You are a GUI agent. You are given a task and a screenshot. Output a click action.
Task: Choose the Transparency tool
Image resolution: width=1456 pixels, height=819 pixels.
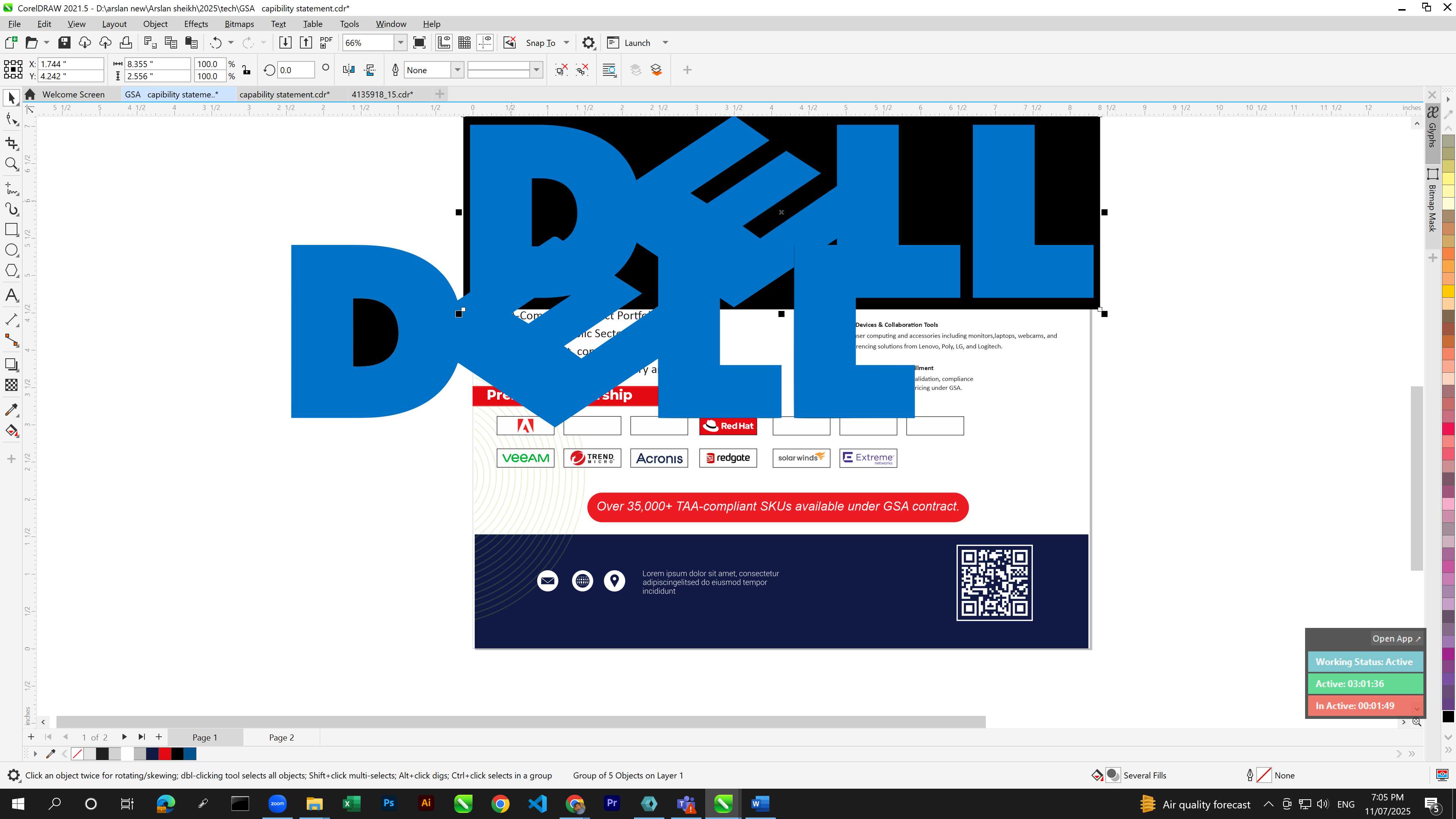pyautogui.click(x=11, y=385)
